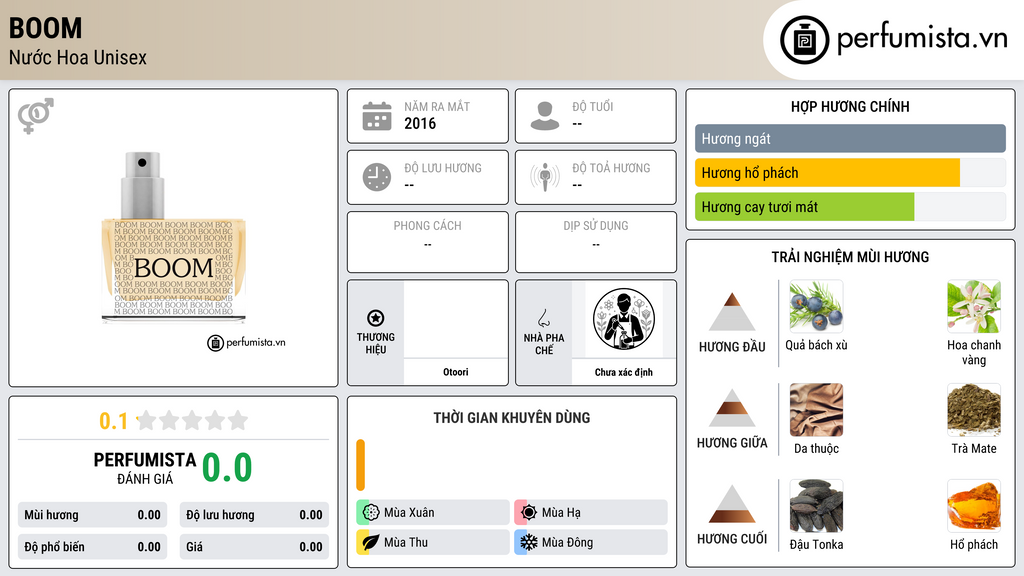Click the Hương ngát accord bar
1024x576 pixels.
pos(850,138)
